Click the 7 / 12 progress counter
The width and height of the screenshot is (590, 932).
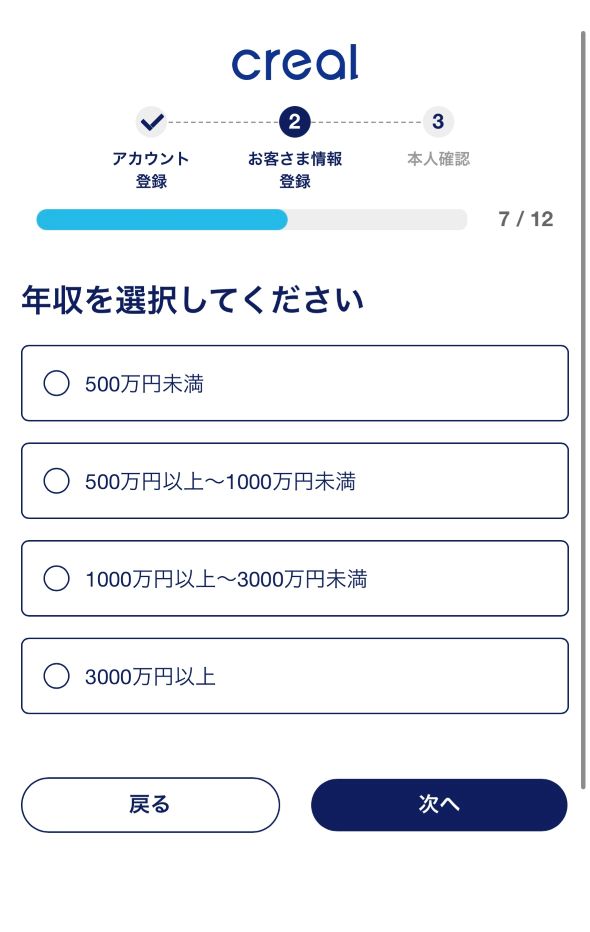tap(526, 219)
